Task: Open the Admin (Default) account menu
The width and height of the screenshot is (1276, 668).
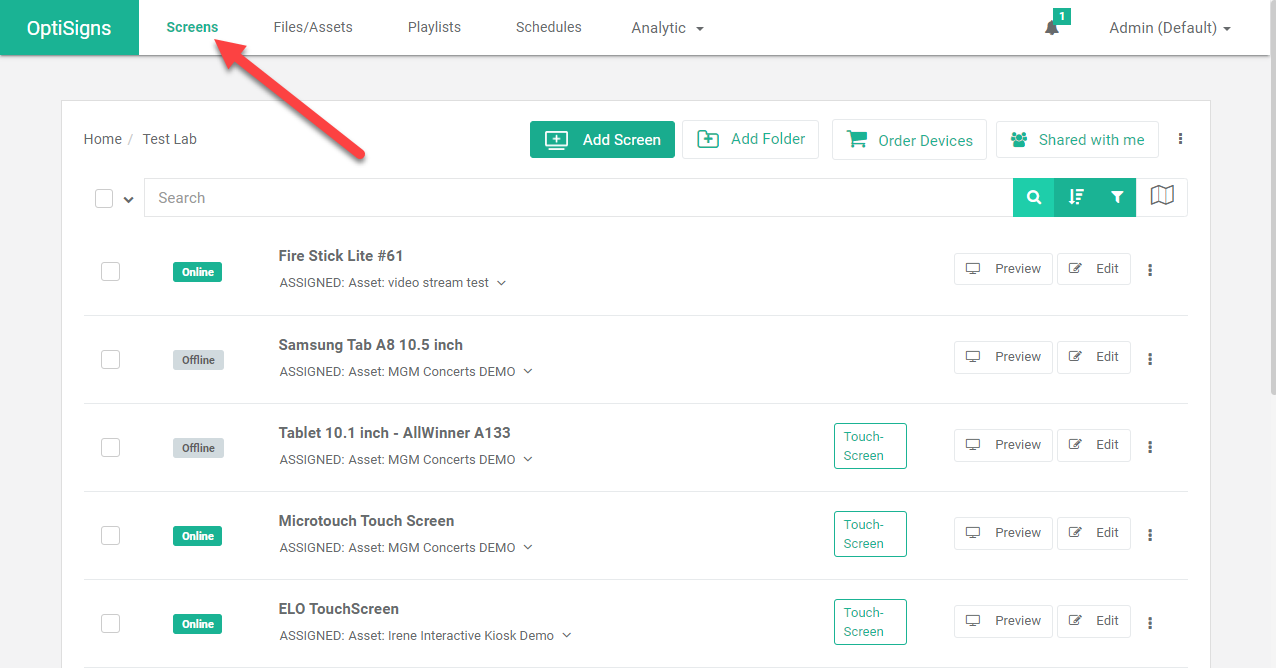Action: [x=1170, y=28]
